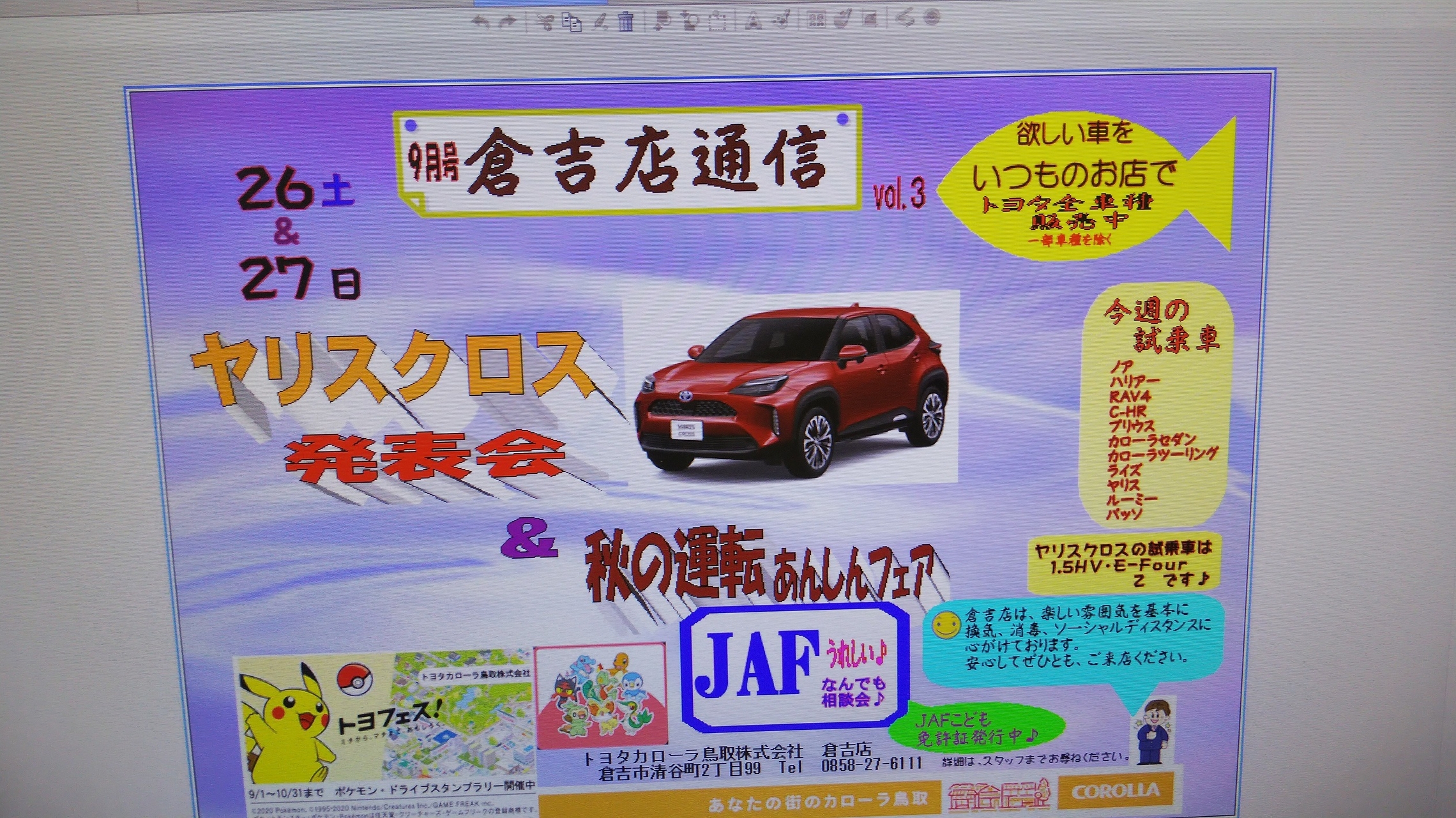Viewport: 1456px width, 818px height.
Task: Click the Delete trash can icon
Action: (x=626, y=21)
